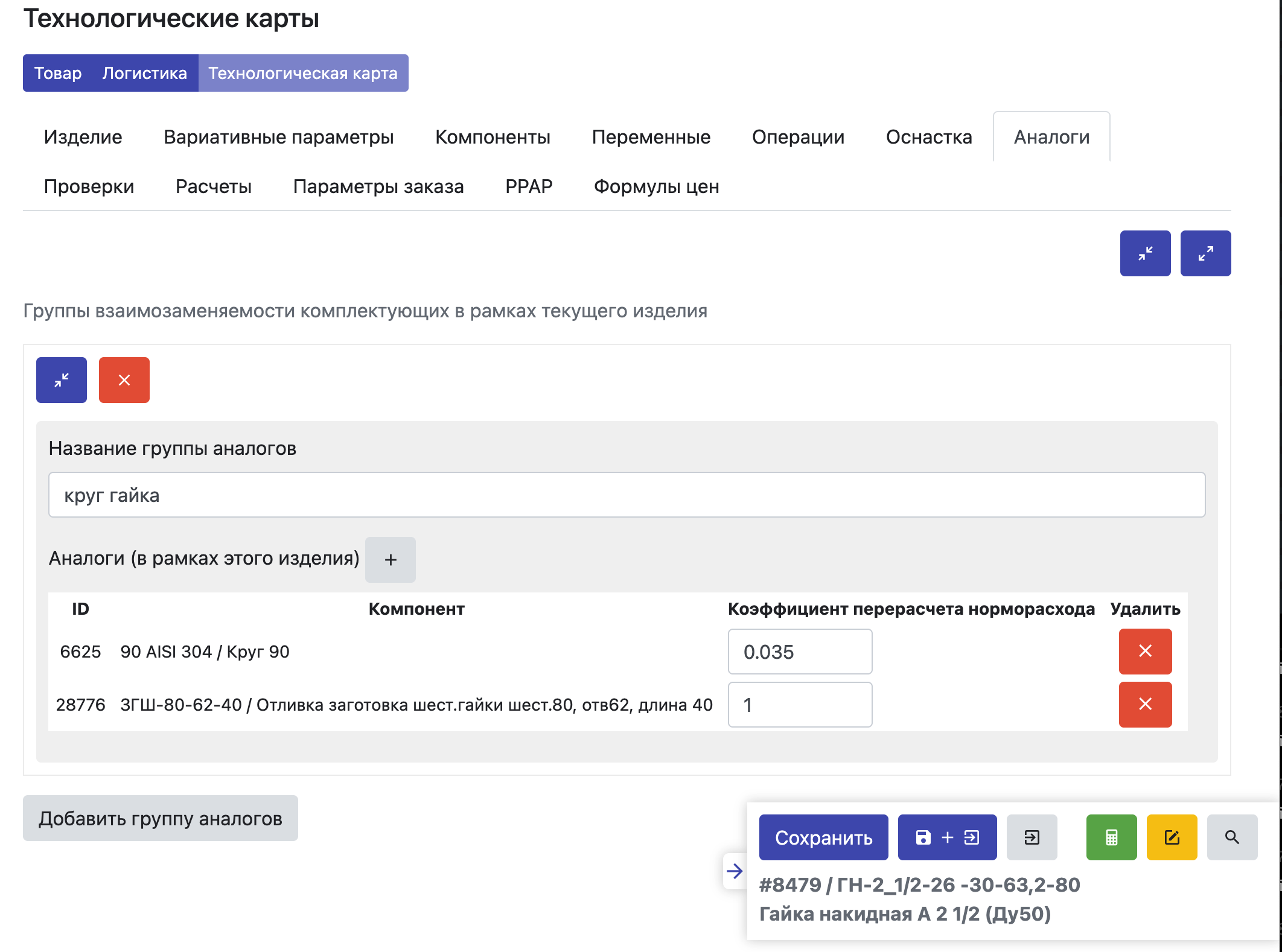Collapse the 'круг гайка' analog group

pyautogui.click(x=62, y=380)
